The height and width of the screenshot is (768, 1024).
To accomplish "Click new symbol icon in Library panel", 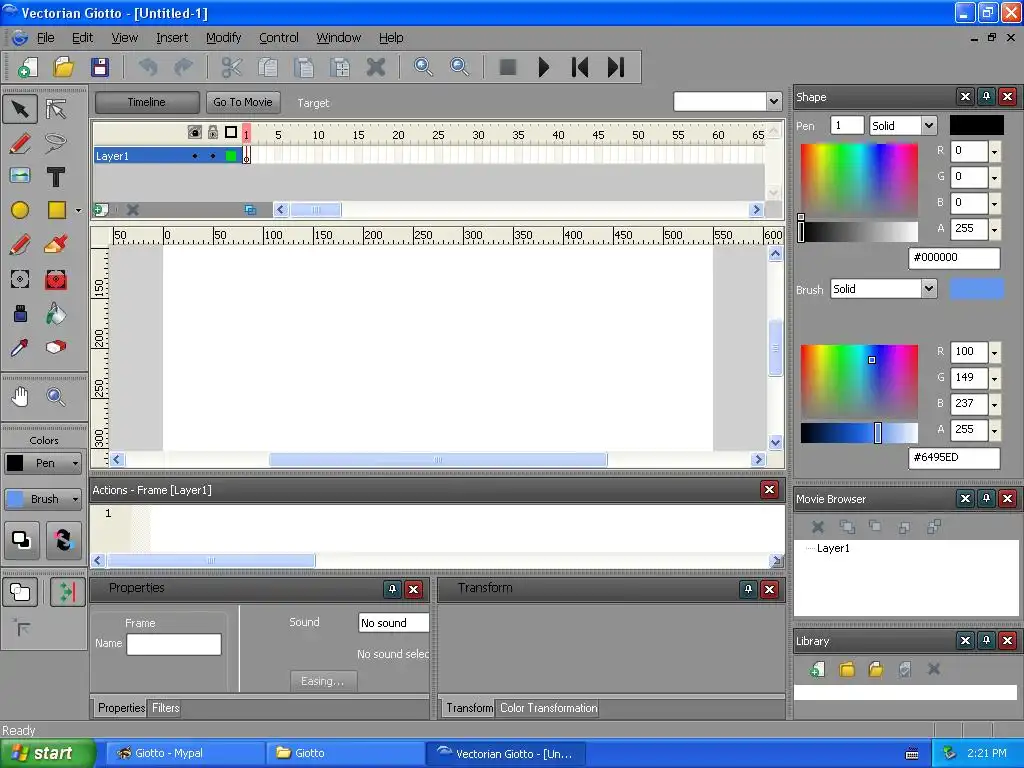I will [817, 669].
